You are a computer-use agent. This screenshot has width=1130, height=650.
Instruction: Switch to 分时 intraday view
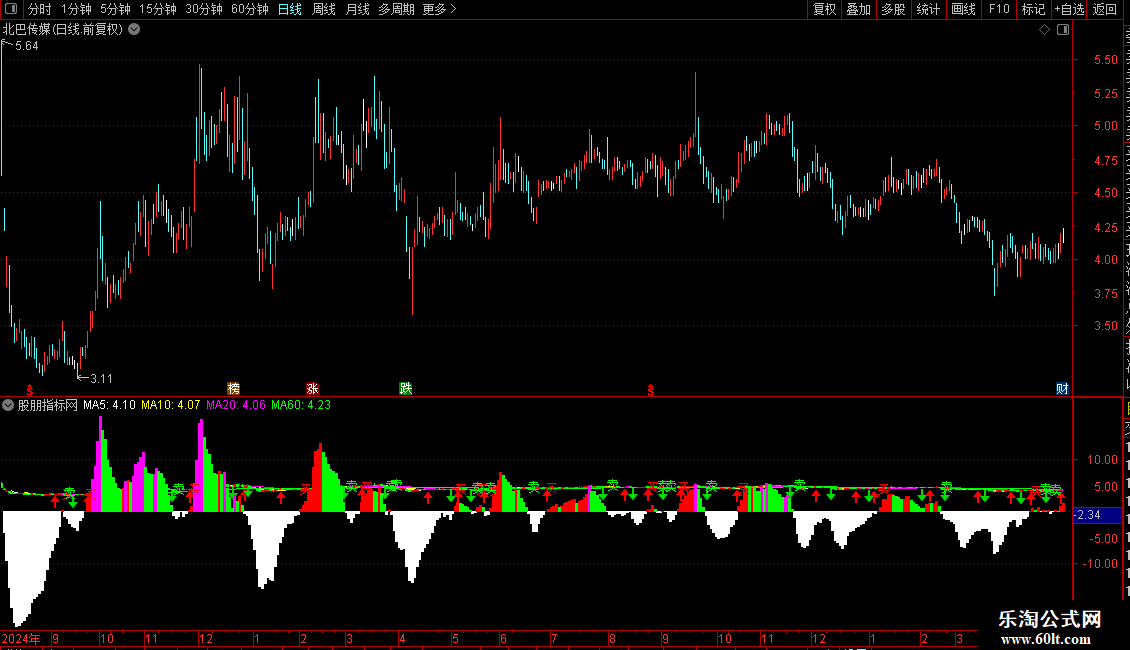click(40, 9)
